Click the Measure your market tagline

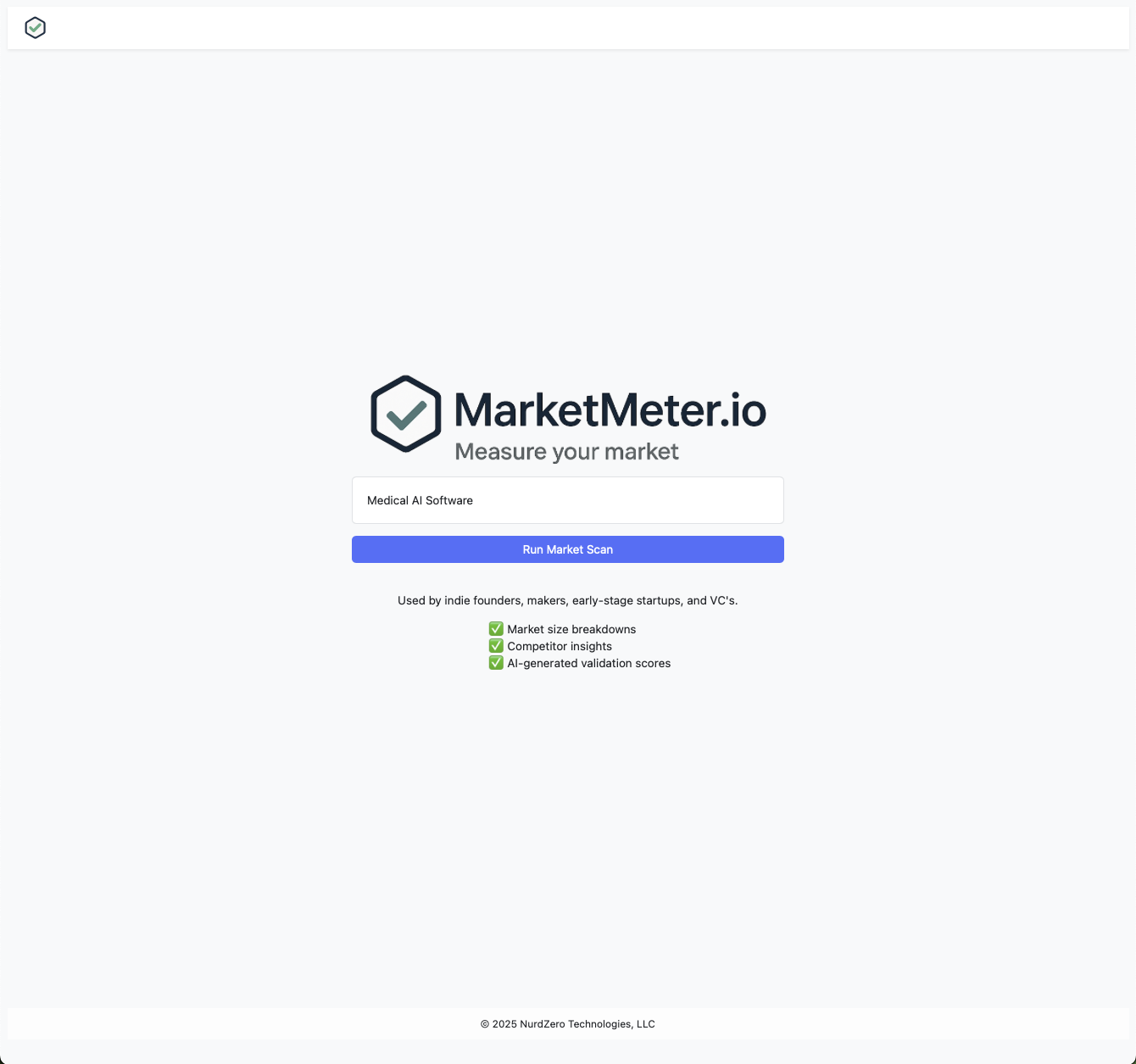567,452
